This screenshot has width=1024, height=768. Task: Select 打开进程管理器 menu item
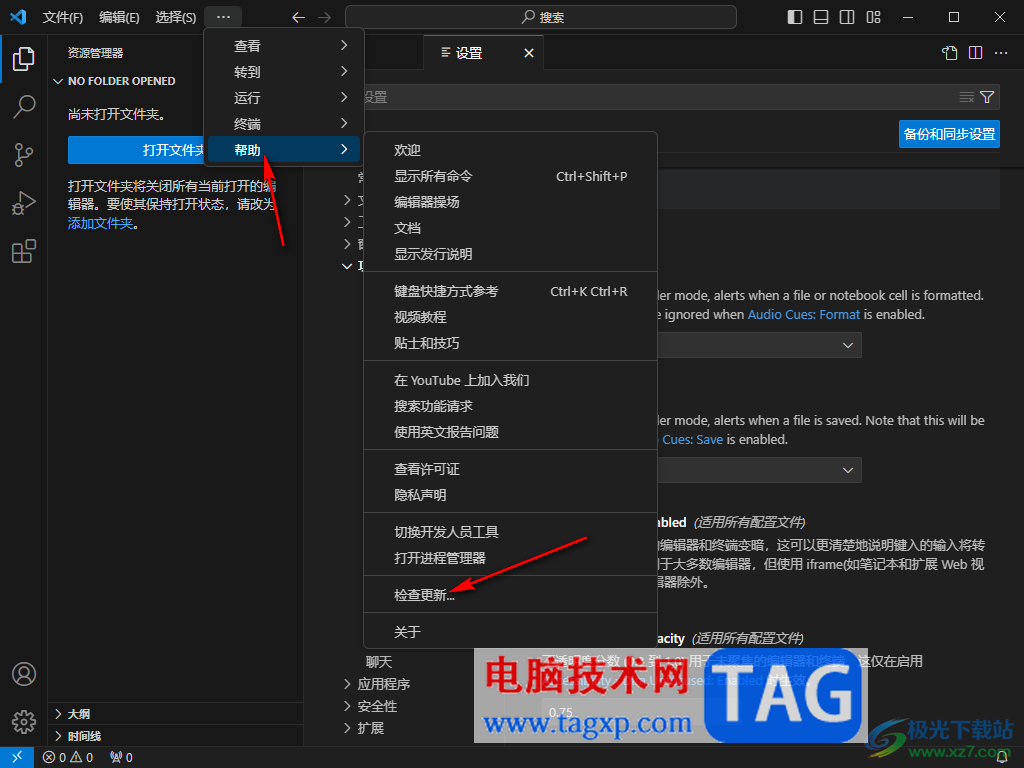tap(510, 558)
